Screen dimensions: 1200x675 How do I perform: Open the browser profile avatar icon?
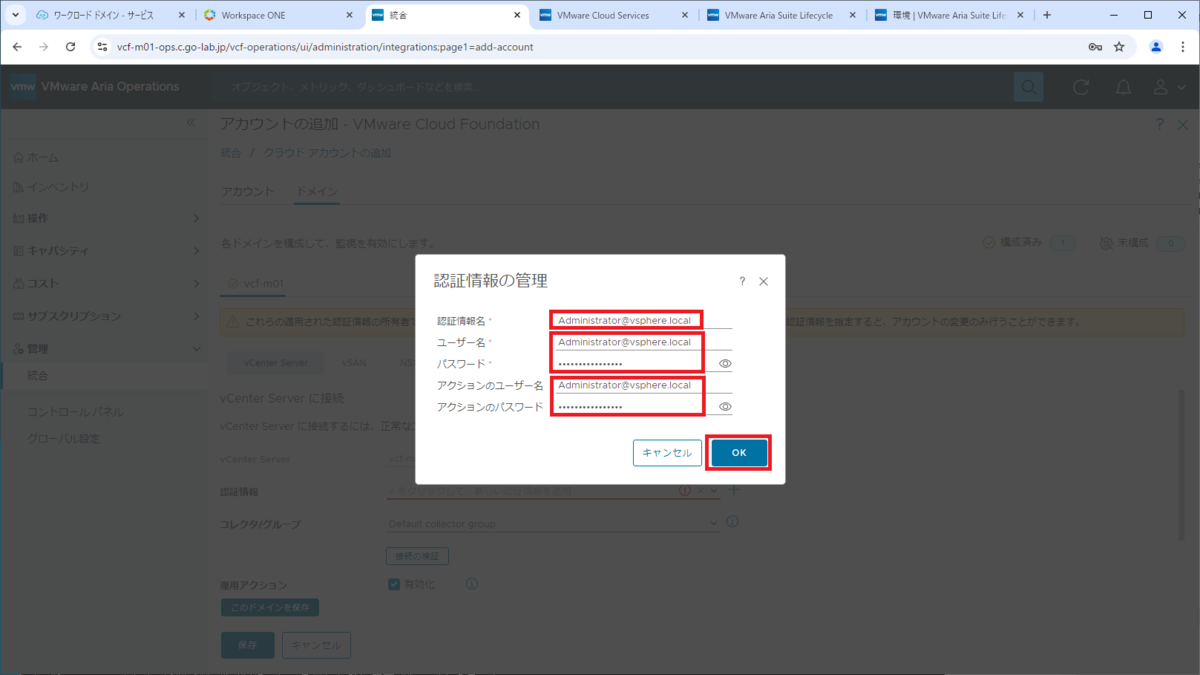[x=1156, y=47]
